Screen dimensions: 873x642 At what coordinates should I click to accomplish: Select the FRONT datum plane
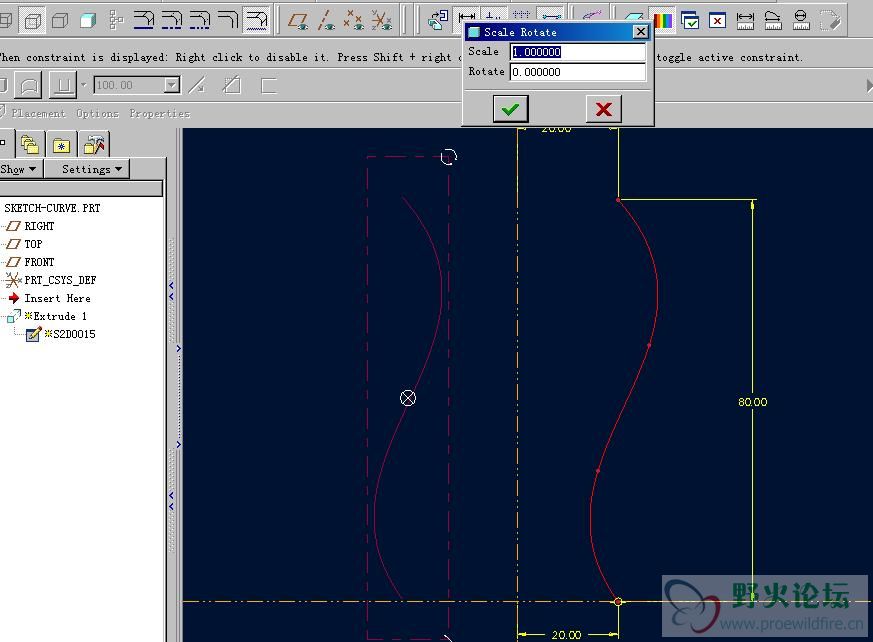pos(39,262)
